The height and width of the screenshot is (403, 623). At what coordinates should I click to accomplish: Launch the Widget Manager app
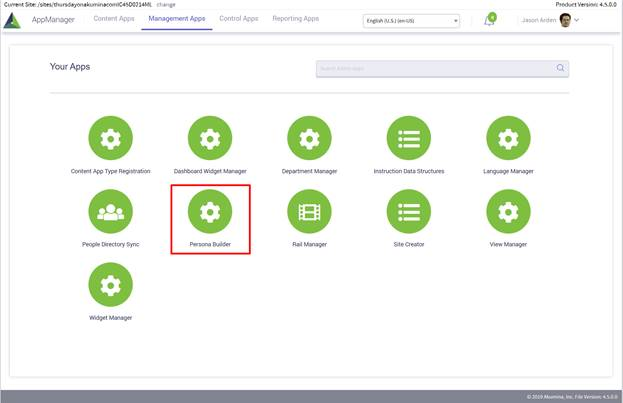pos(111,285)
